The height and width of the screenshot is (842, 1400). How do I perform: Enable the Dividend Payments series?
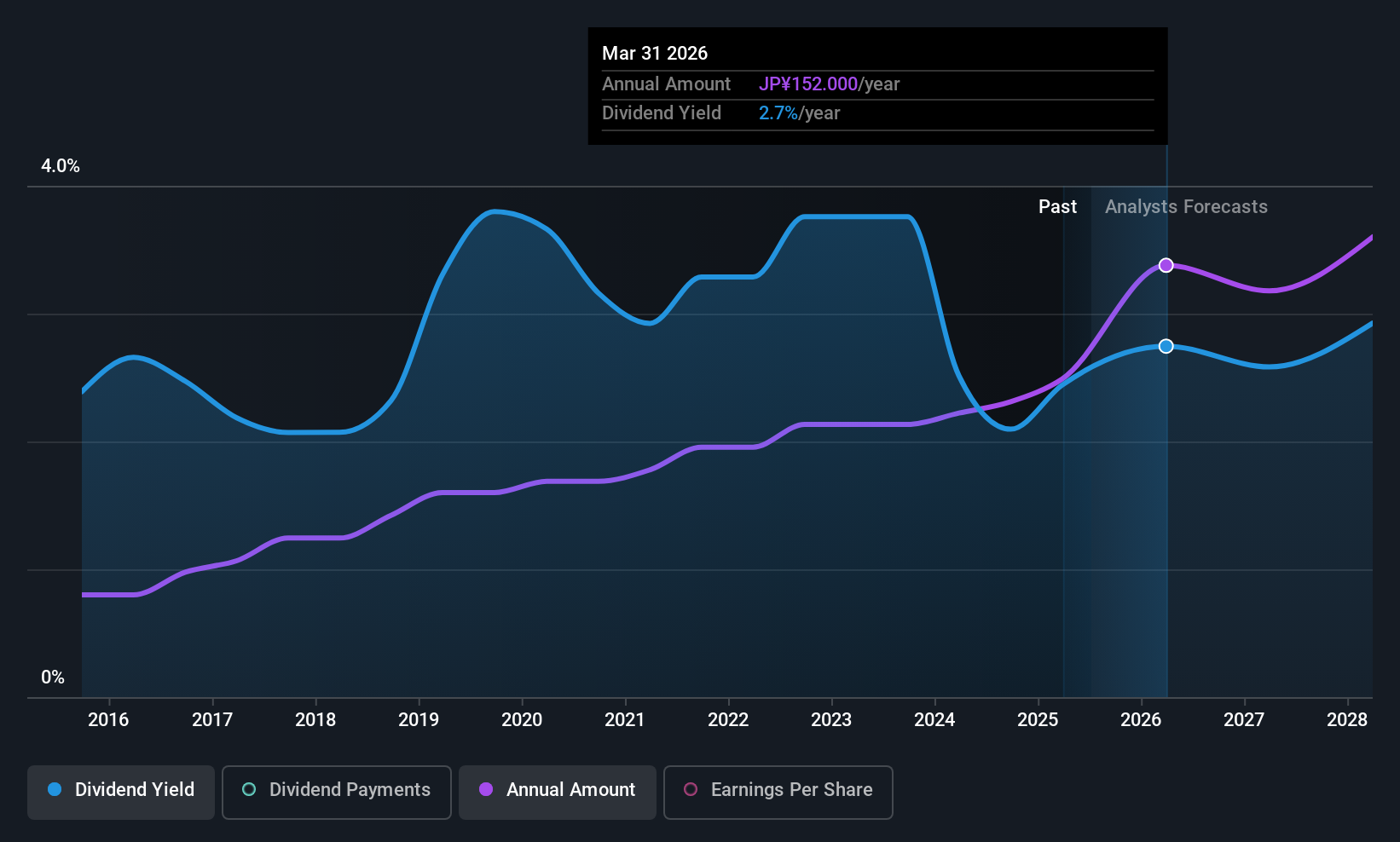[x=337, y=792]
